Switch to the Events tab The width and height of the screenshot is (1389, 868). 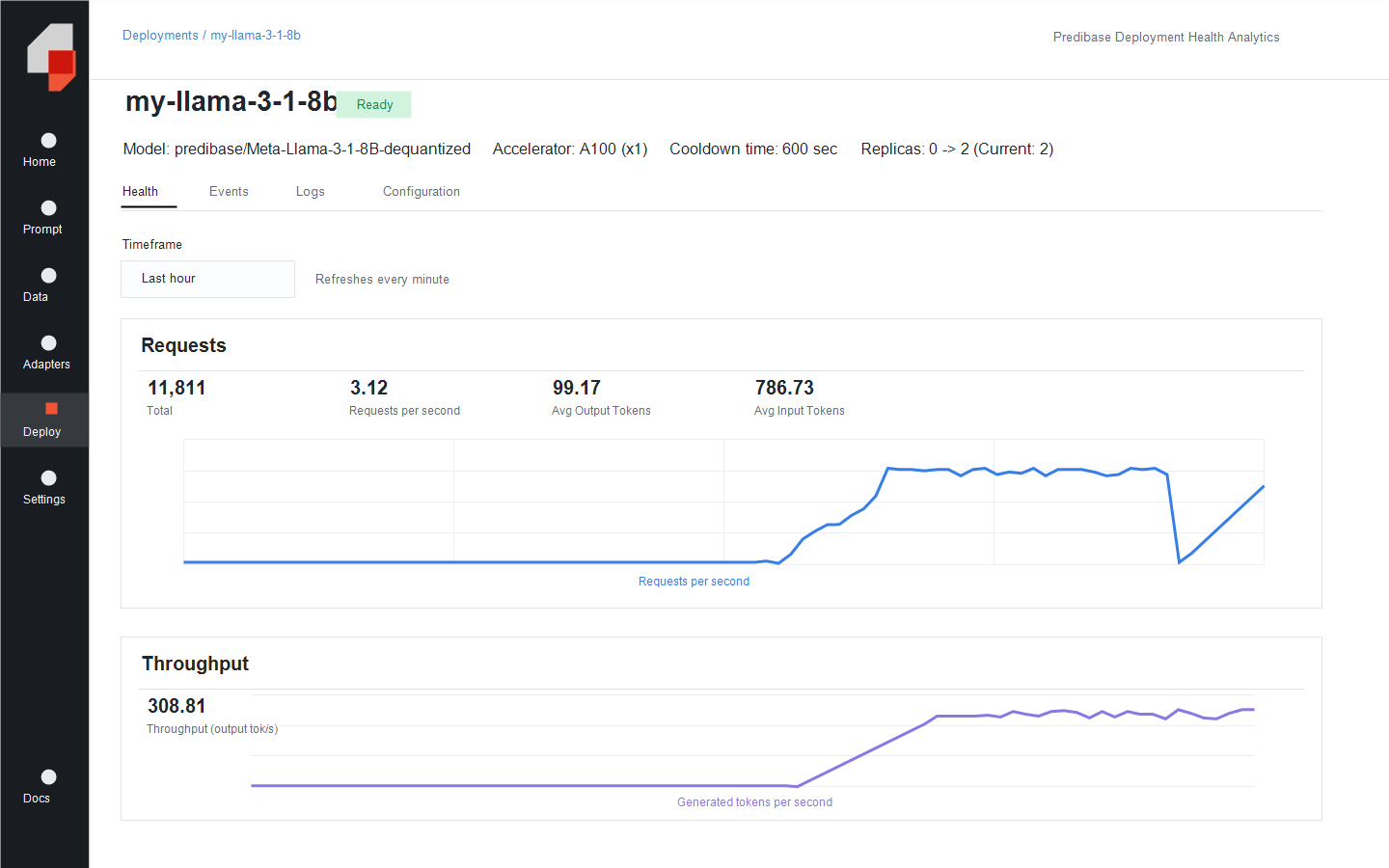(x=229, y=192)
